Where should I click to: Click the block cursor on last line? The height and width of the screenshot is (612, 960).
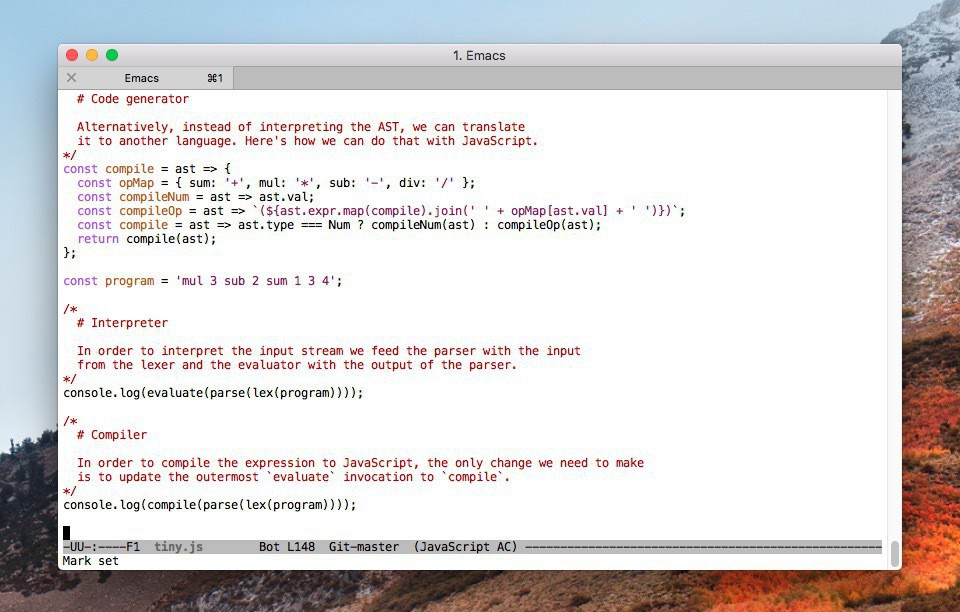click(x=66, y=533)
